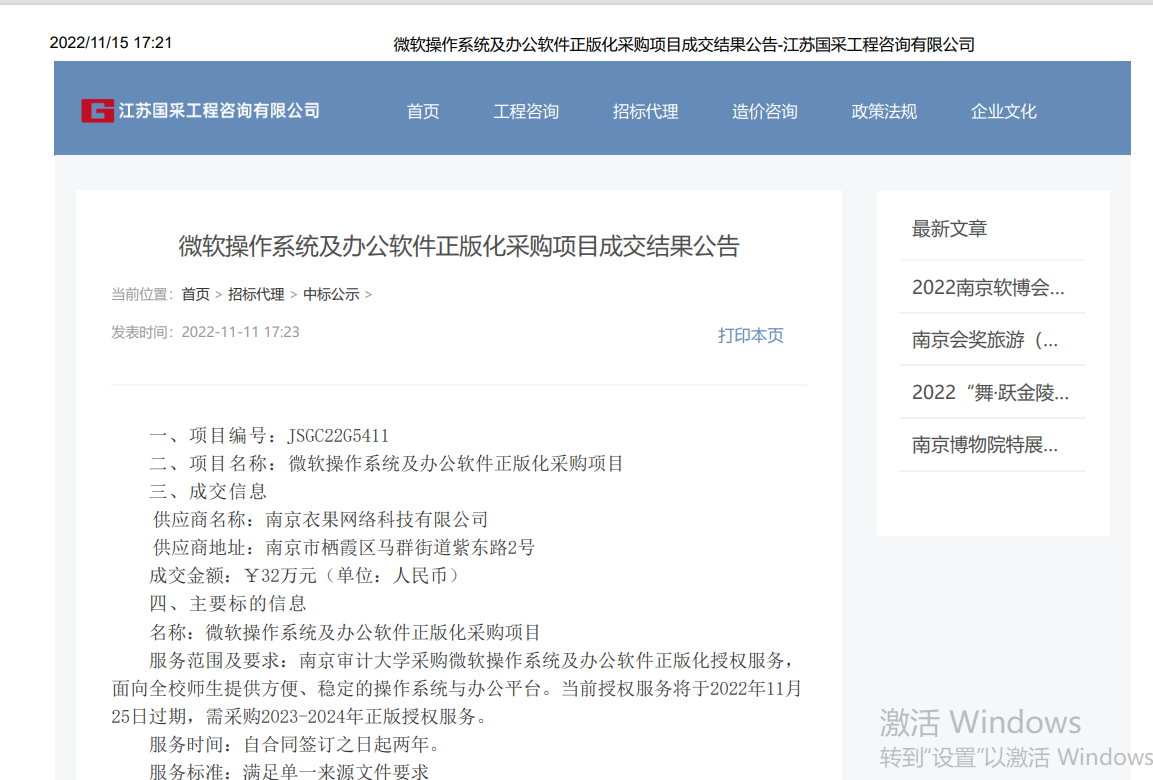Click the red company logo icon
Image resolution: width=1153 pixels, height=780 pixels.
[x=97, y=111]
